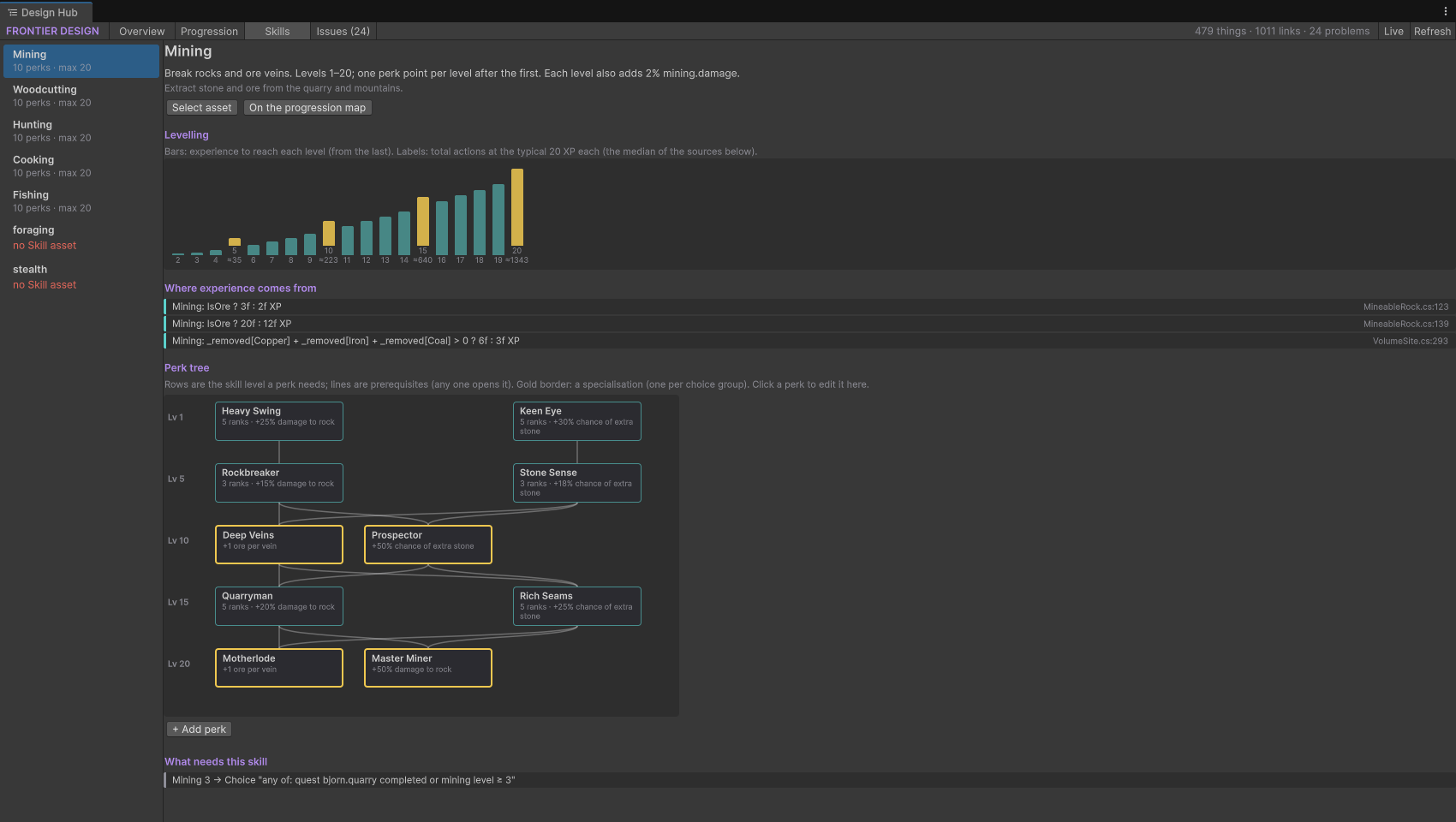This screenshot has width=1456, height=822.
Task: Open the MineableRock.cs:139 source link
Action: 1405,324
